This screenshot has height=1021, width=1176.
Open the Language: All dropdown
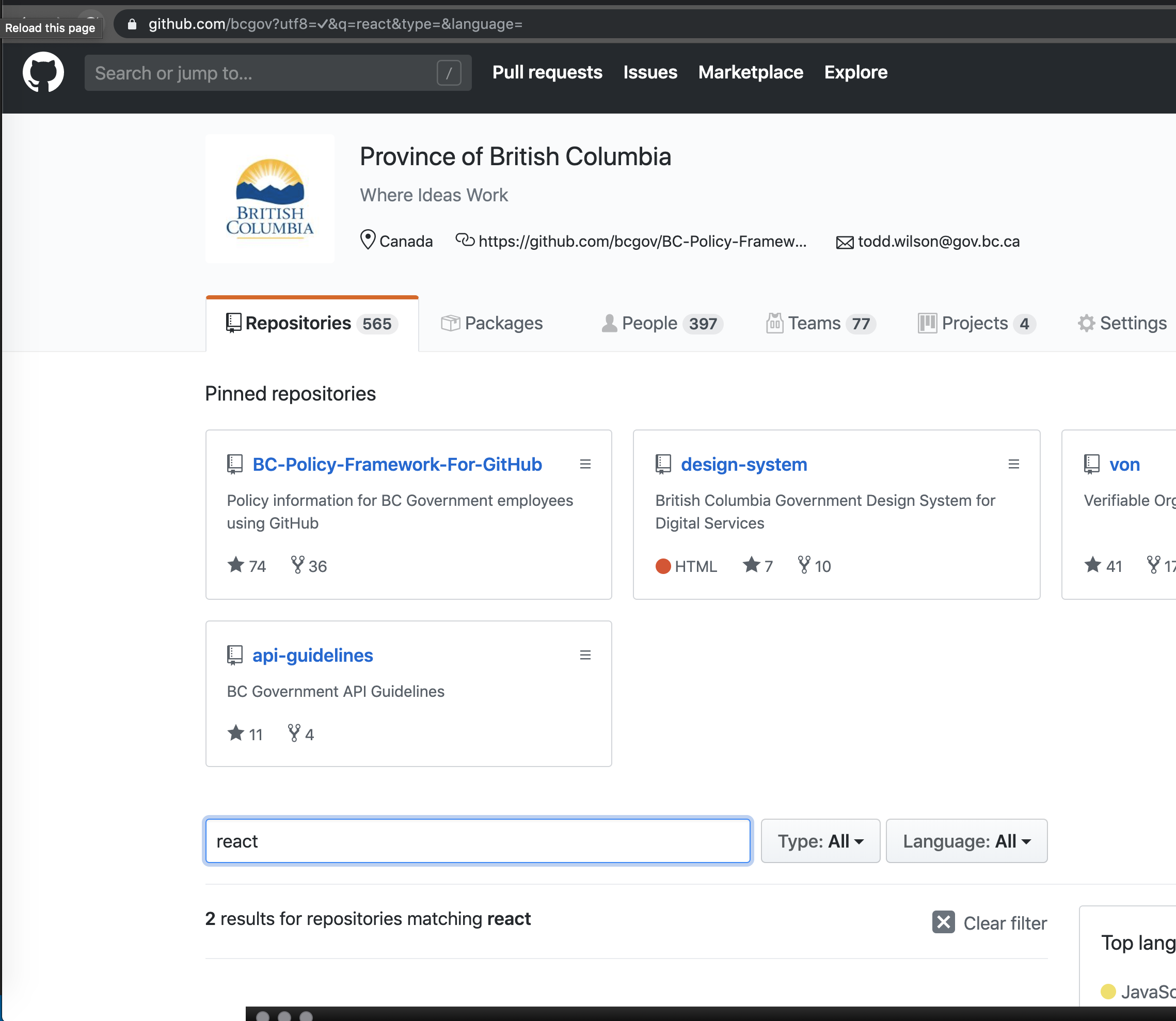tap(966, 841)
